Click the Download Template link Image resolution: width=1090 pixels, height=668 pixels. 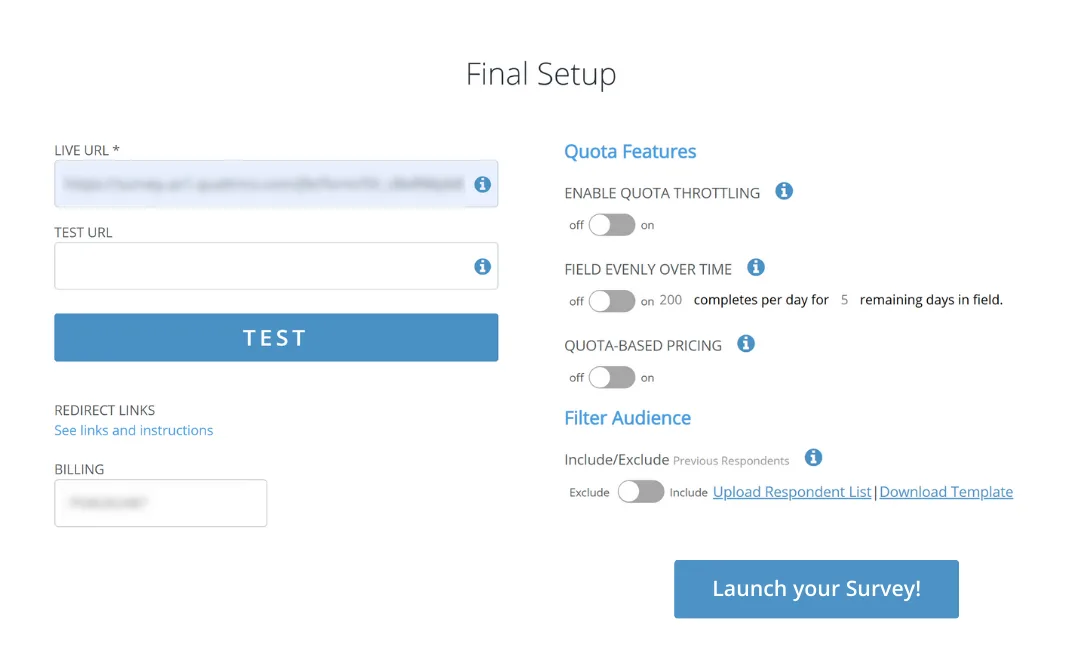946,492
